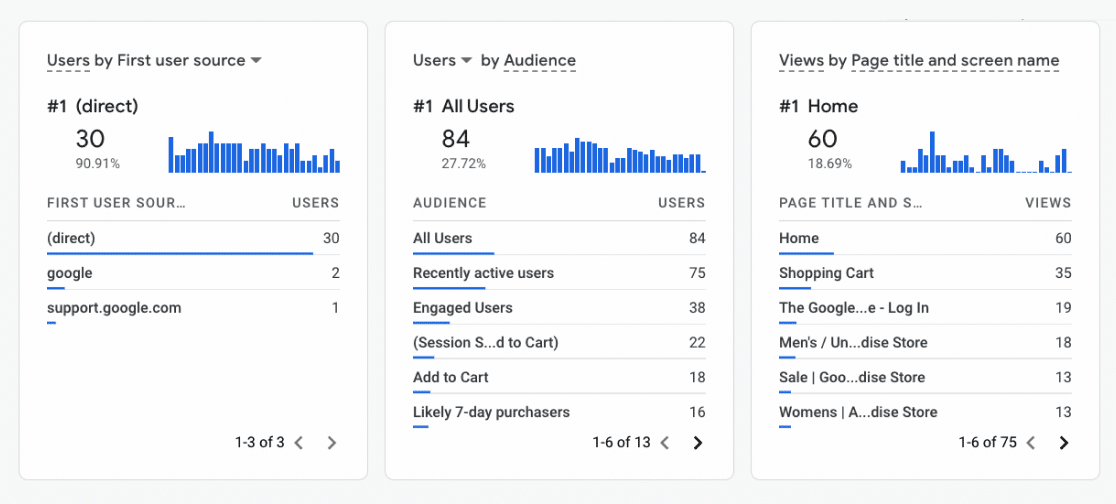Open the First user source dimension dropdown
This screenshot has height=504, width=1116.
pos(256,61)
